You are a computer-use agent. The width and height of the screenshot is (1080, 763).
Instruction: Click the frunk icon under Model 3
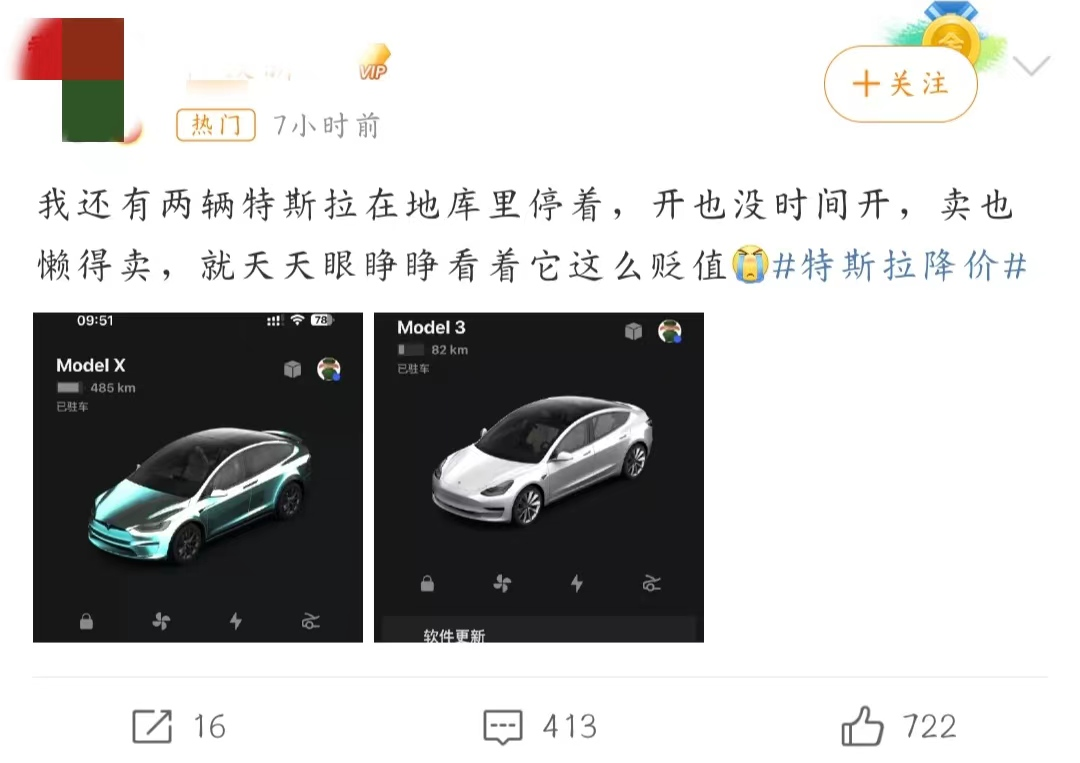652,583
